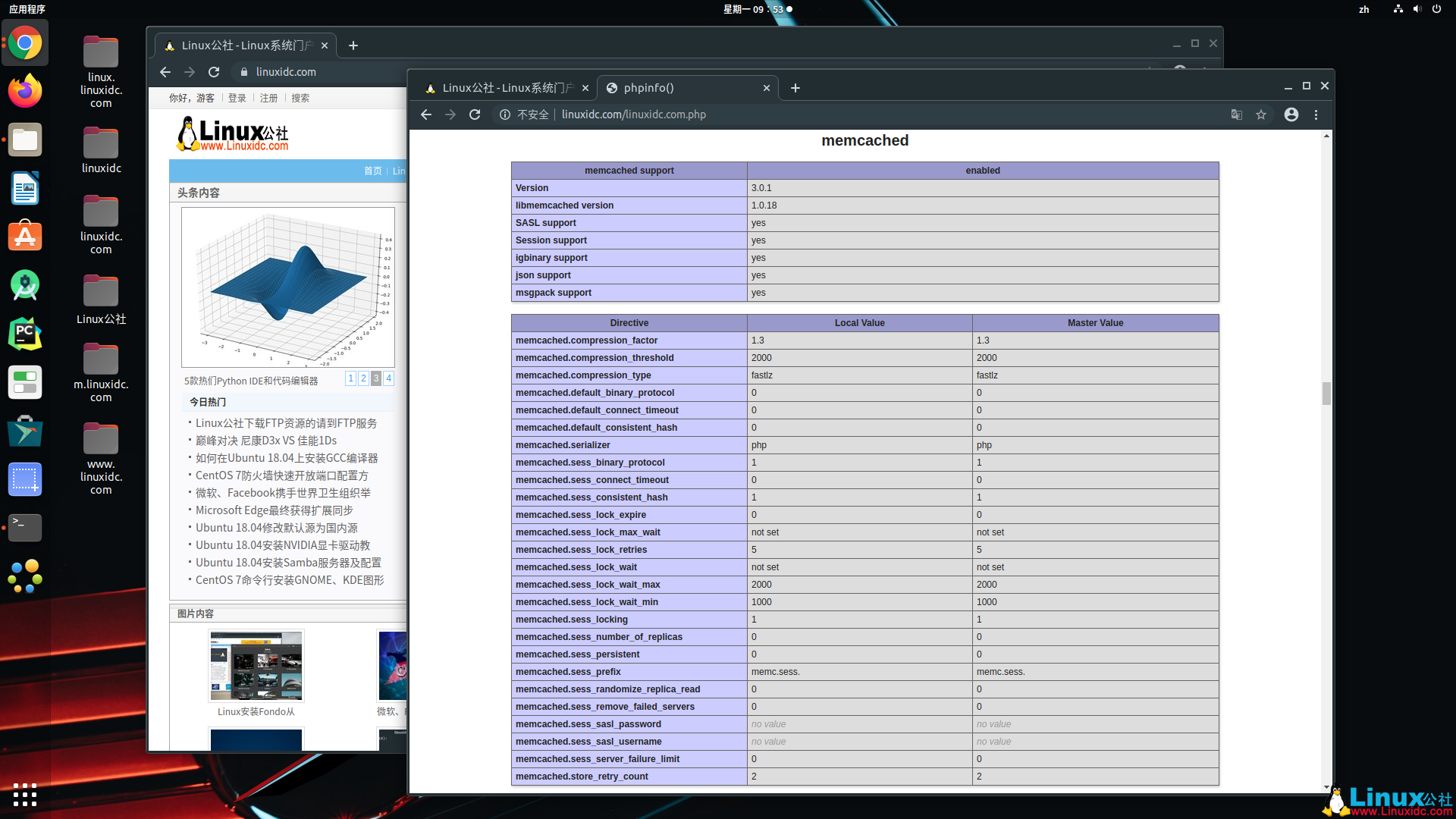This screenshot has width=1456, height=819.
Task: Open the Sublime-style arrow app in dock
Action: click(x=25, y=431)
